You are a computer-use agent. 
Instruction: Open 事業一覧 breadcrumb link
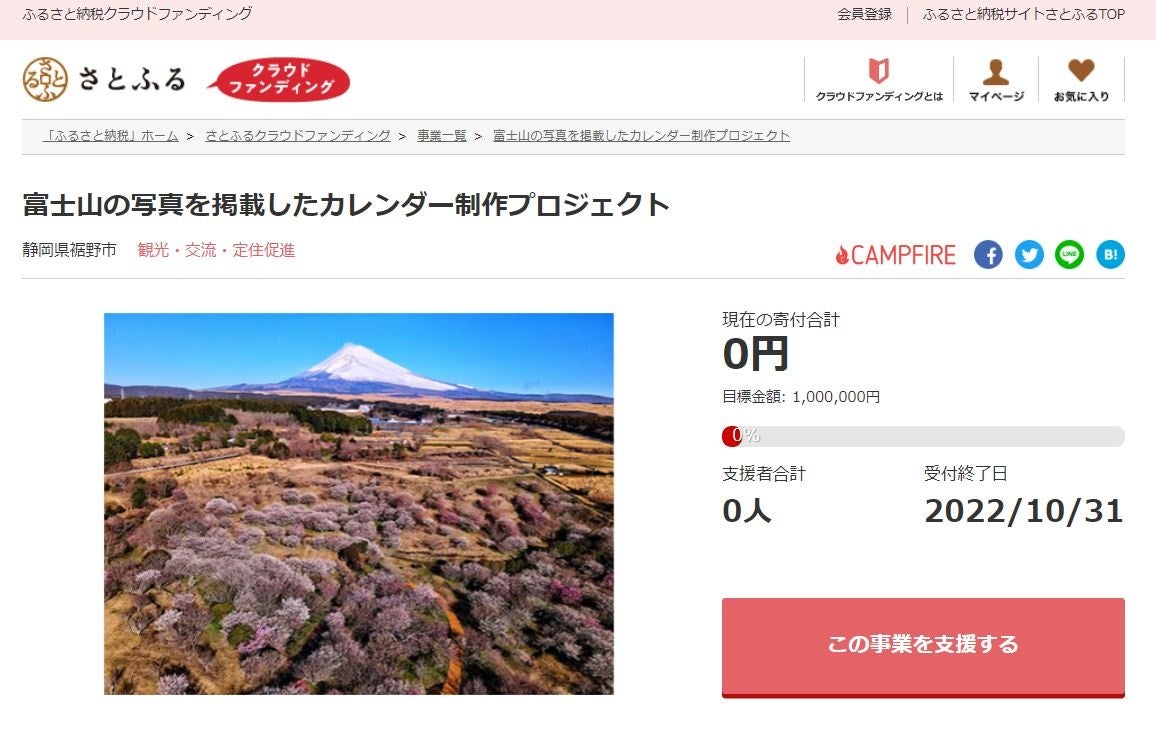(x=442, y=136)
